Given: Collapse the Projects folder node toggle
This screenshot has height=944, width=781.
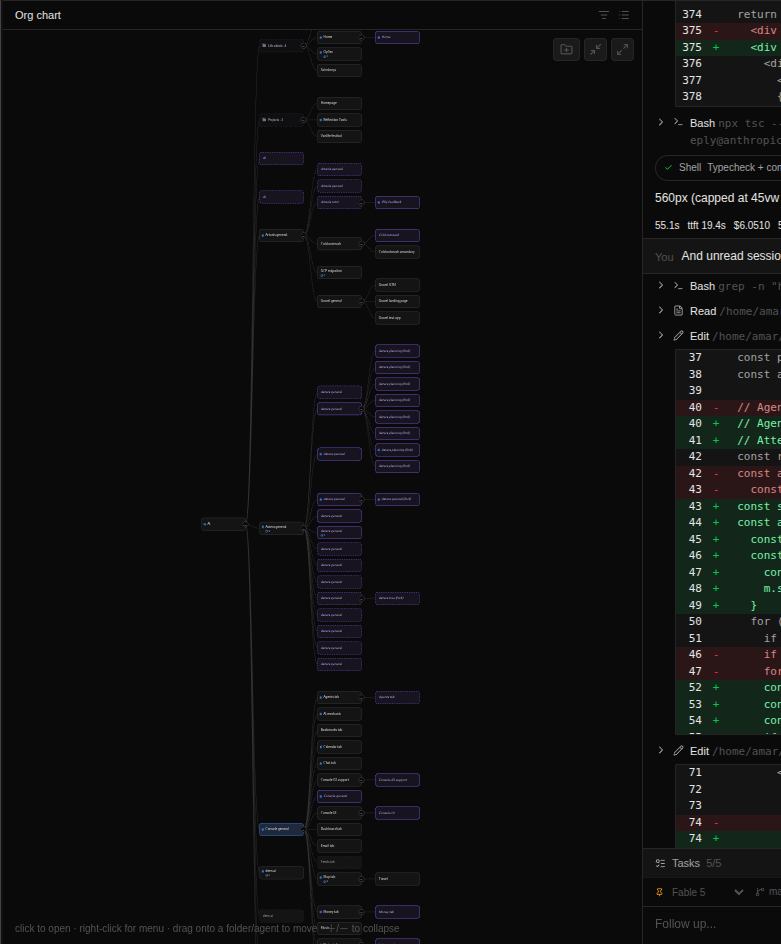Looking at the screenshot, I should [x=303, y=120].
